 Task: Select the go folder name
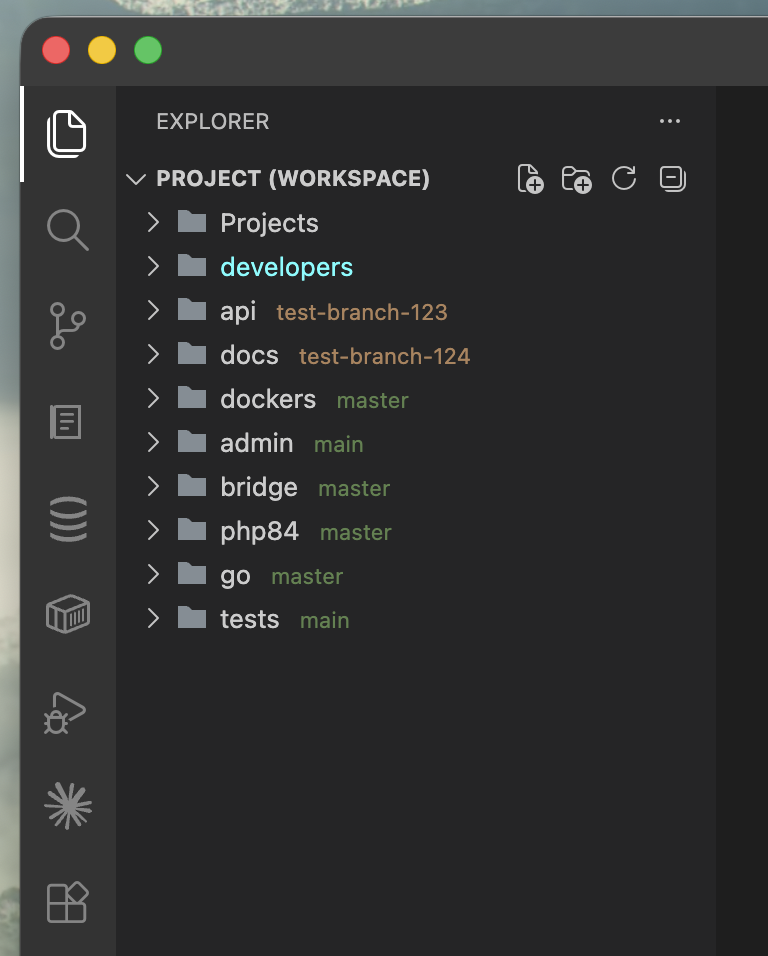click(x=235, y=576)
